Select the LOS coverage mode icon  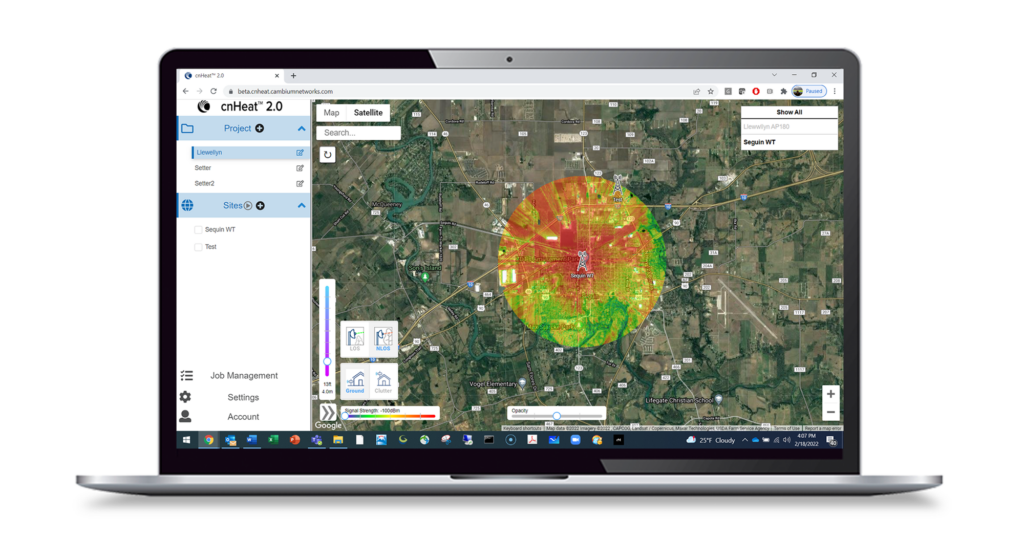[356, 338]
